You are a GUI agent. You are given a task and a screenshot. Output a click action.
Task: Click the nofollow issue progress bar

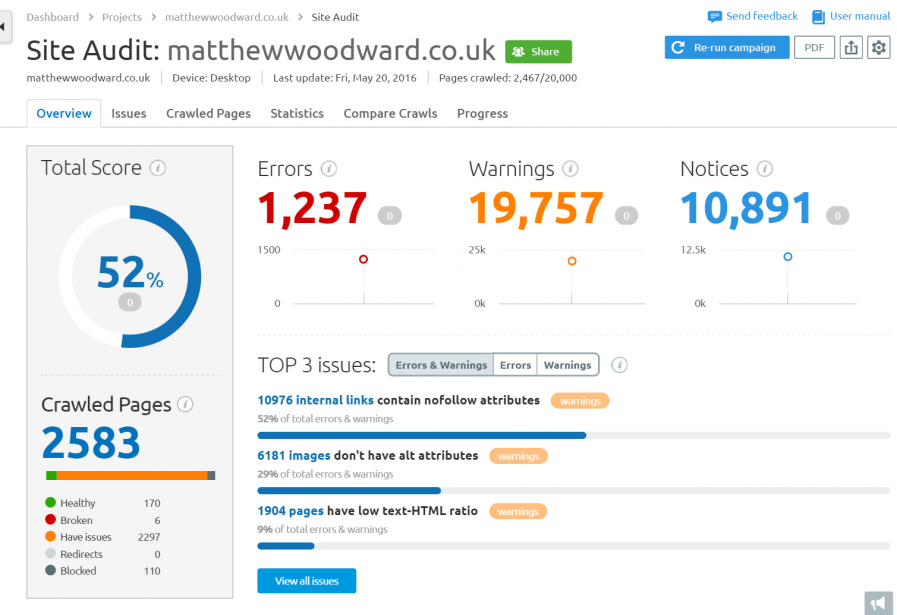pyautogui.click(x=574, y=435)
